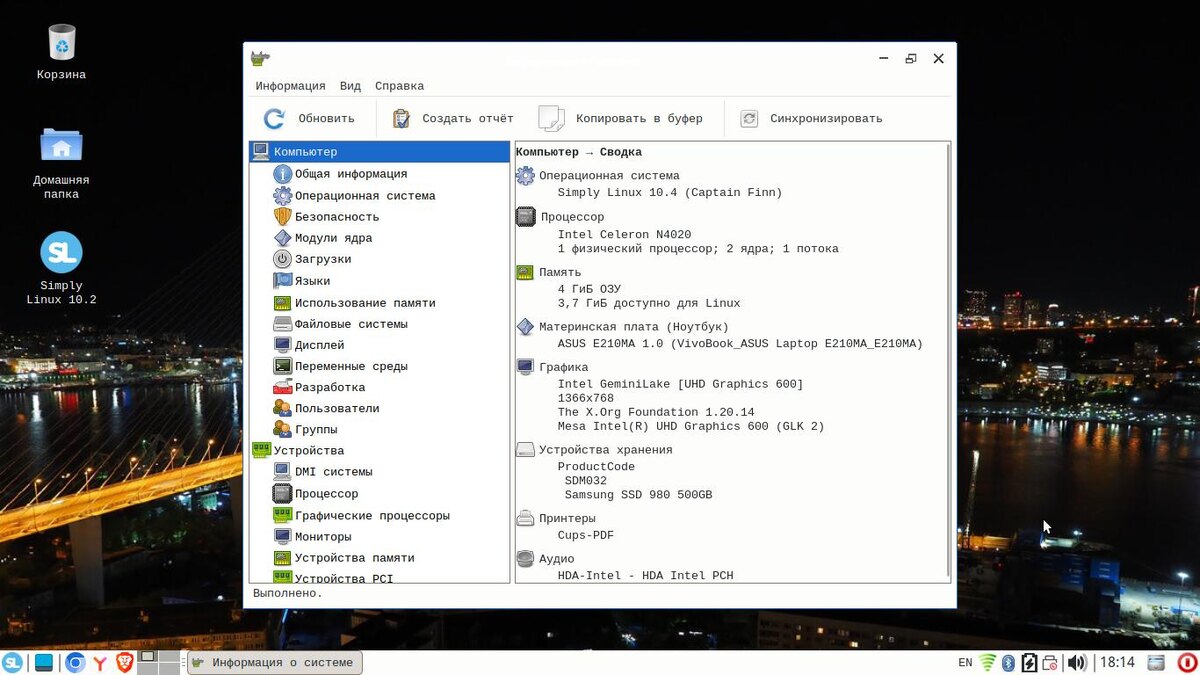Click the Синхронизировать button label
Image resolution: width=1200 pixels, height=675 pixels.
point(826,119)
